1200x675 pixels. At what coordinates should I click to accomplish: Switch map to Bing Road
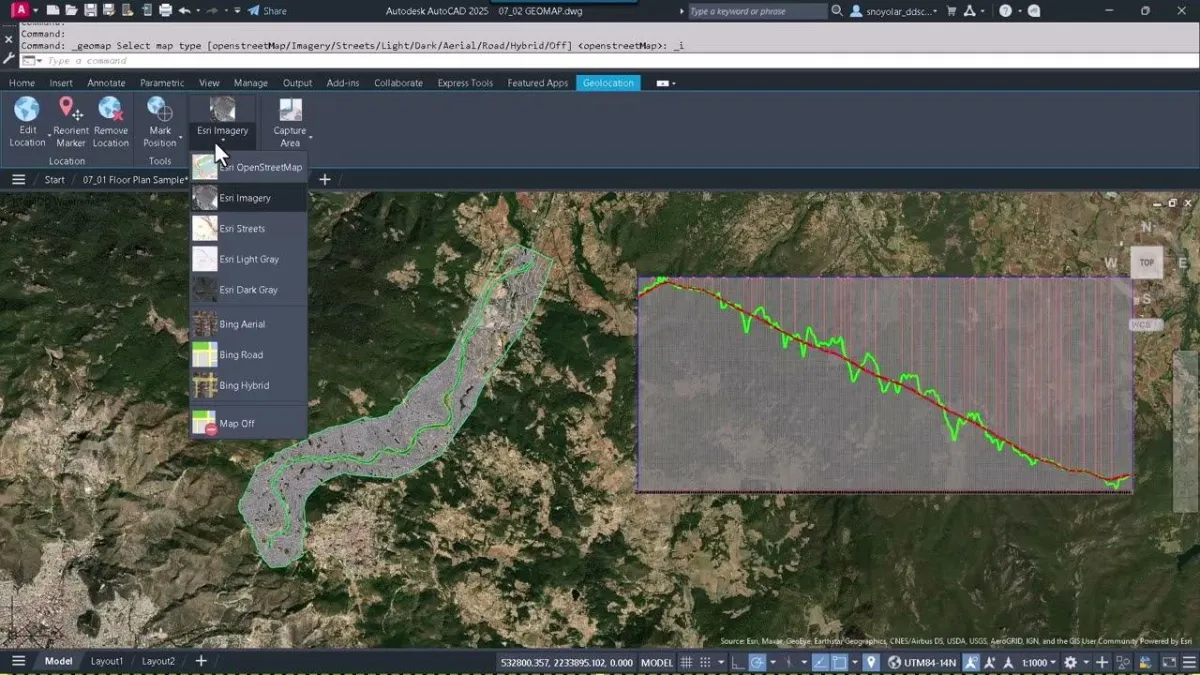pyautogui.click(x=248, y=355)
